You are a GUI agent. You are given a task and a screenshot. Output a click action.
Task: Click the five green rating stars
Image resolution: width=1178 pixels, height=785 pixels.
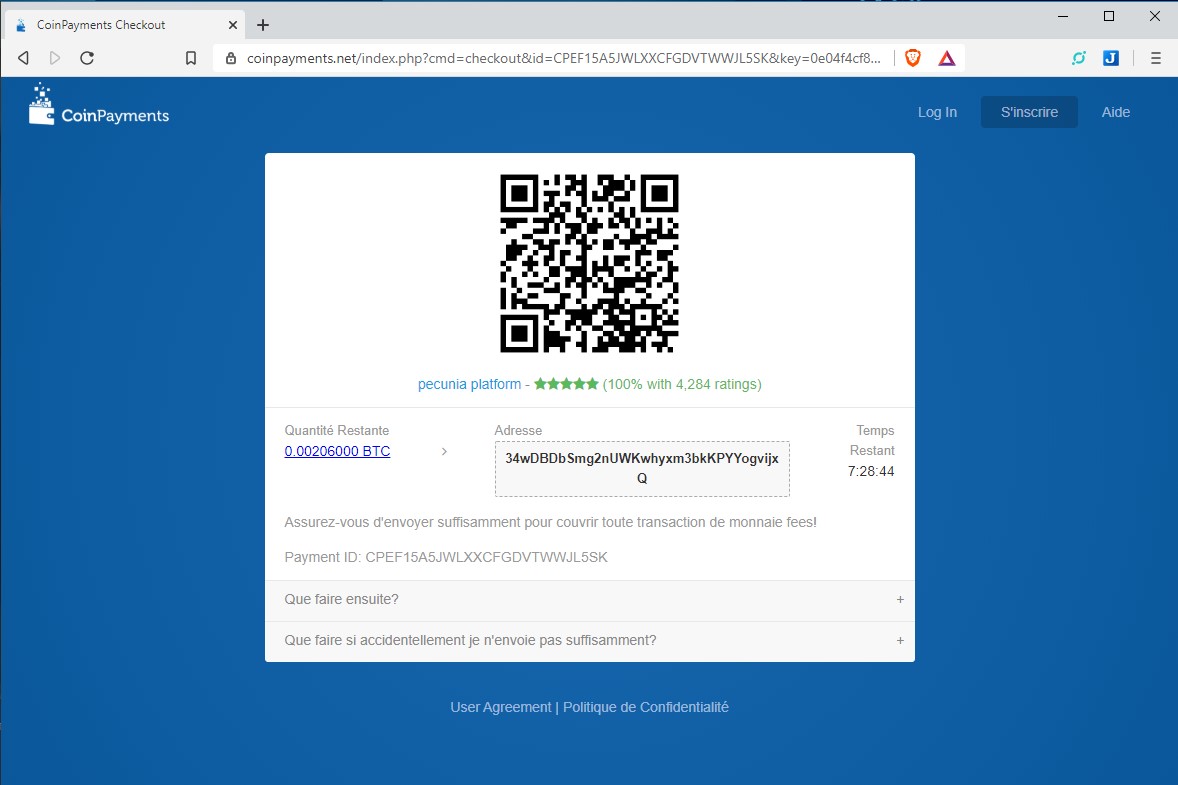click(x=566, y=384)
